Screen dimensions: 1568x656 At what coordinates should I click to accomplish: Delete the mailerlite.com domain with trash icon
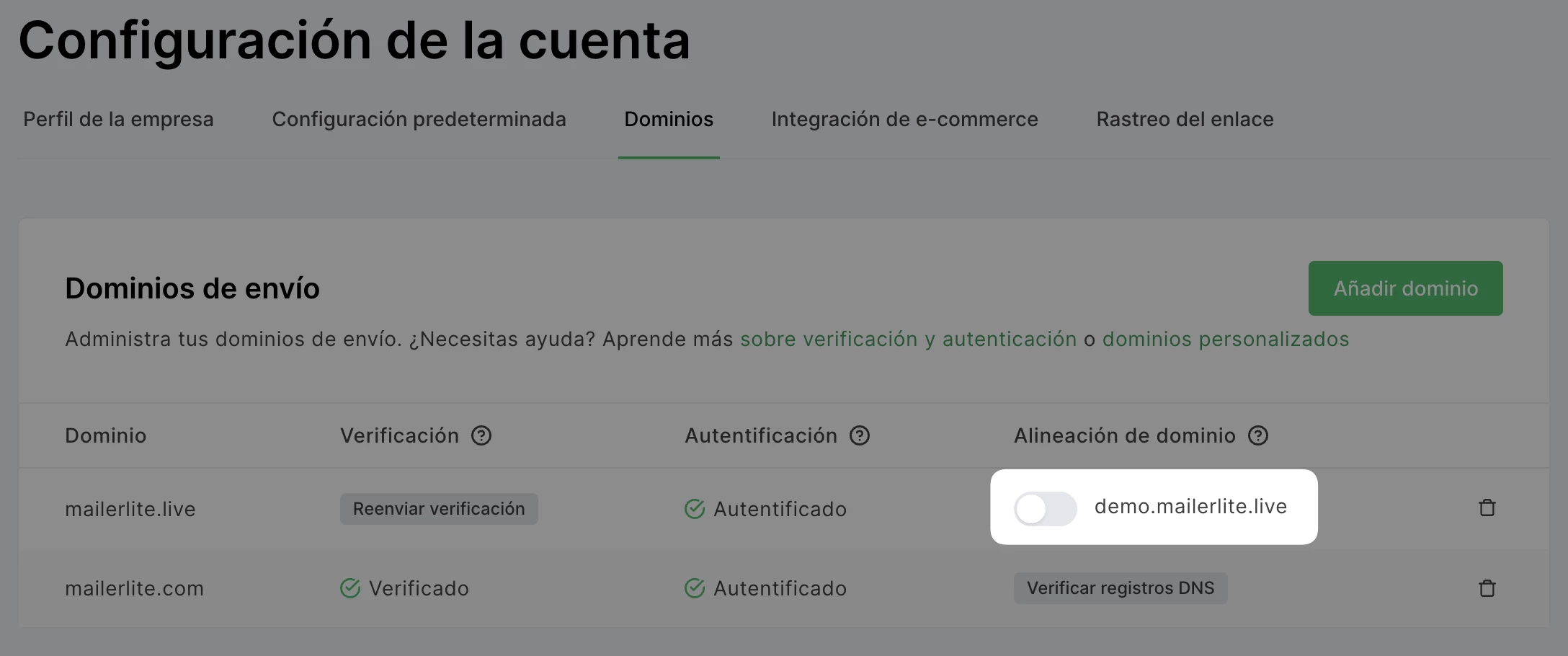pyautogui.click(x=1487, y=588)
